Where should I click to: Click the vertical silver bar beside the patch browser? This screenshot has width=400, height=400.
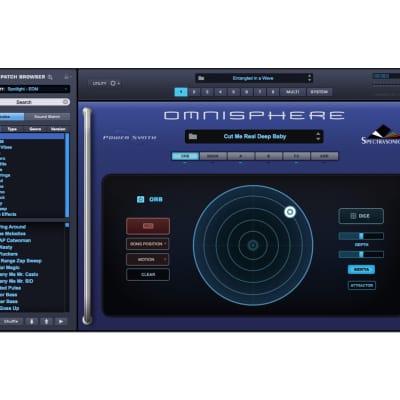click(x=87, y=216)
